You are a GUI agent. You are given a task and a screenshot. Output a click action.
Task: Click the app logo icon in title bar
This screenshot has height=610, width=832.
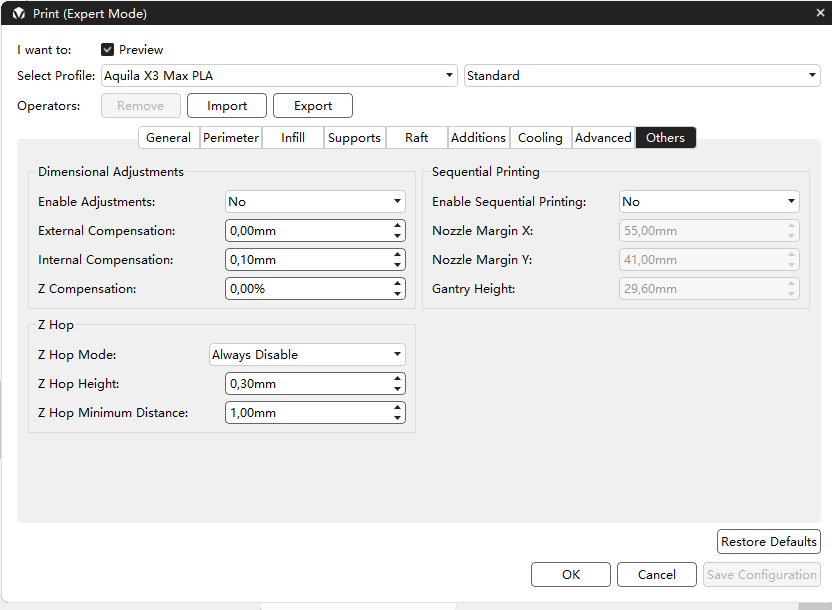click(x=18, y=13)
